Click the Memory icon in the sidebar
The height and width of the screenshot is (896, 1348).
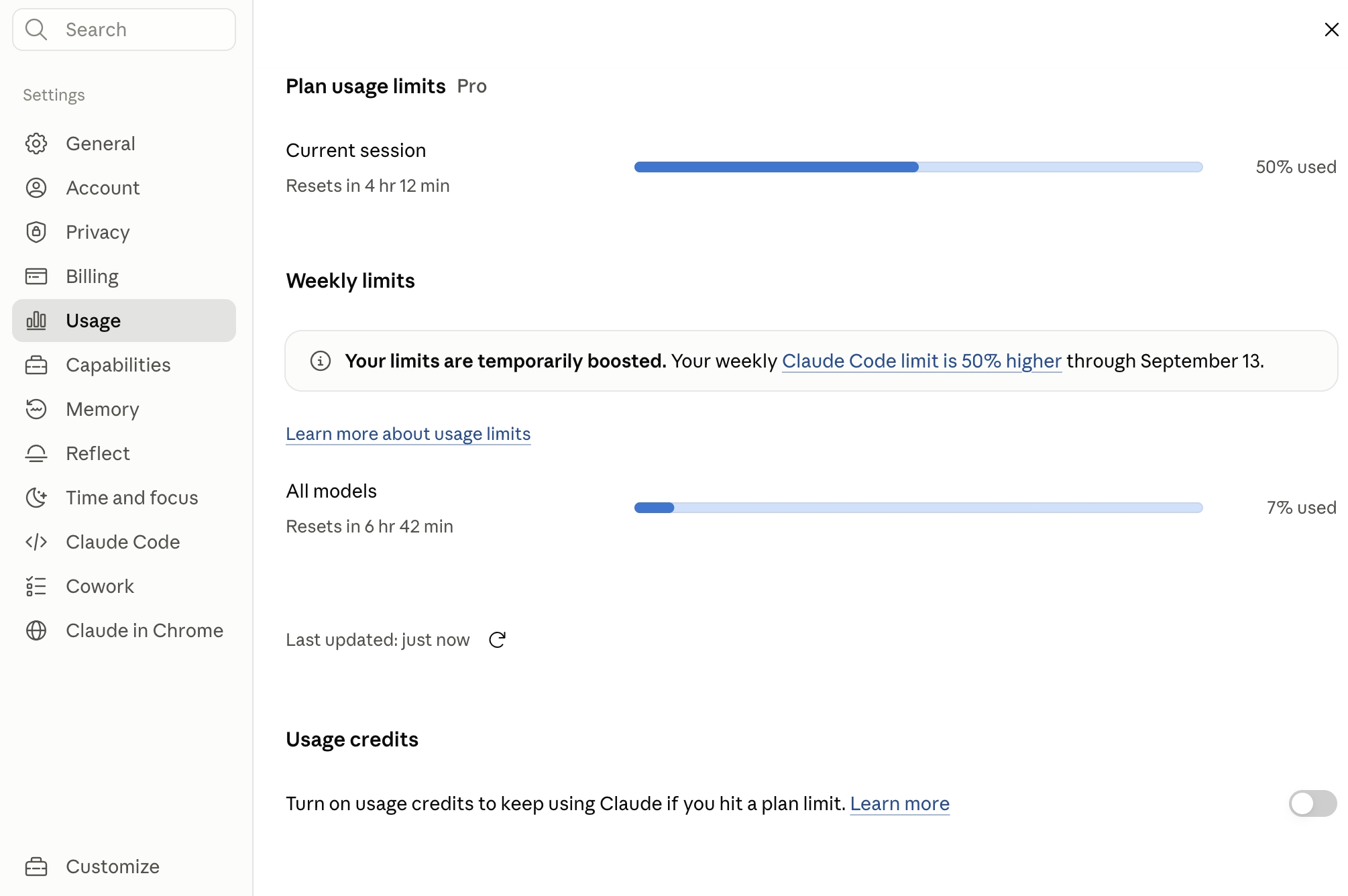[36, 409]
